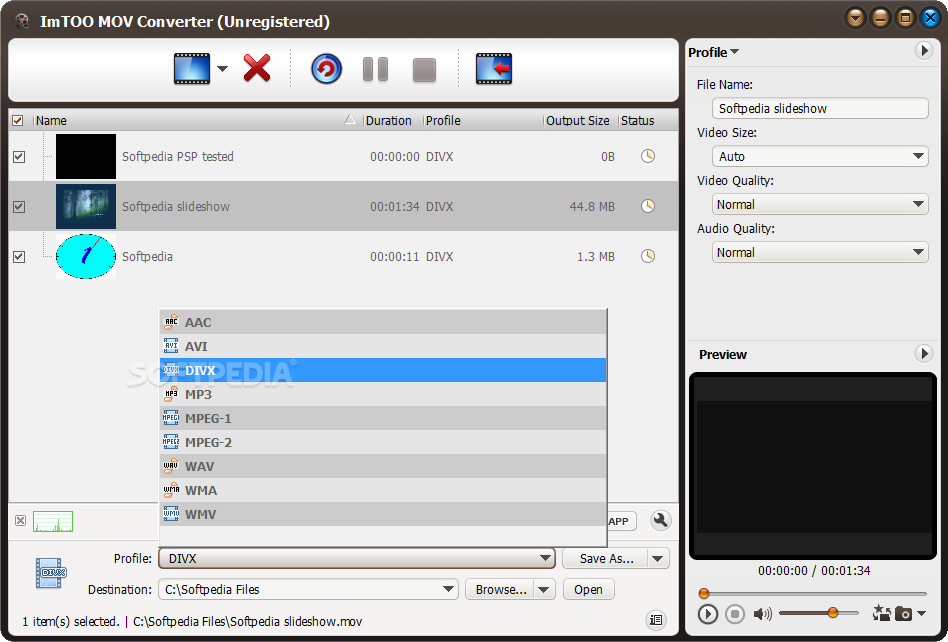Sort the list by Name column
Viewport: 948px width, 642px height.
[197, 120]
